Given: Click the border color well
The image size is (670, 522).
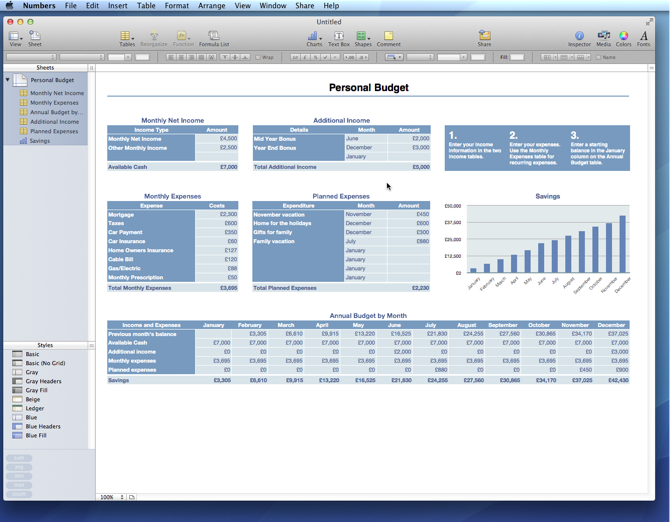Looking at the screenshot, I should 478,57.
